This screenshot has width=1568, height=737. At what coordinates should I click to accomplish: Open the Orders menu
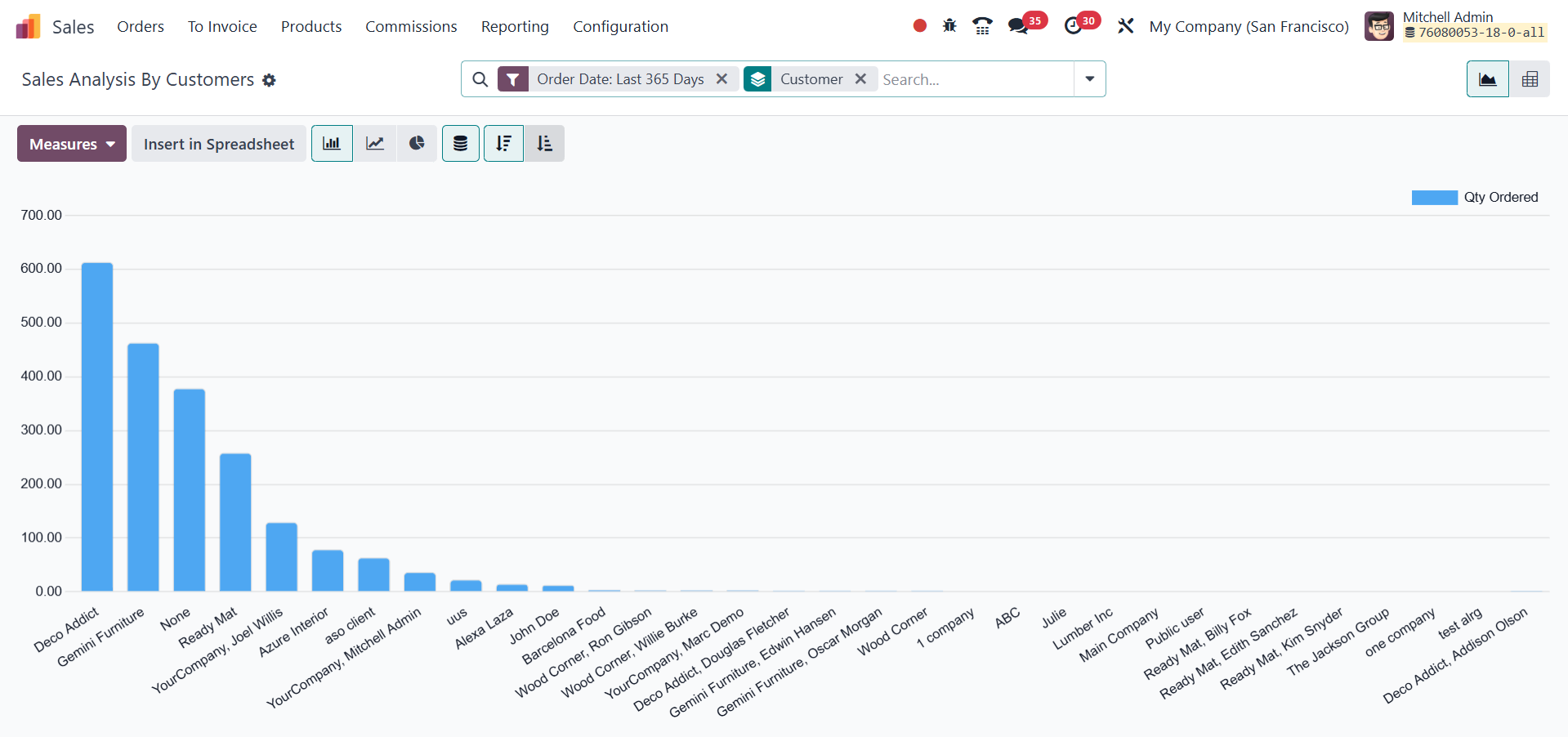click(x=141, y=27)
